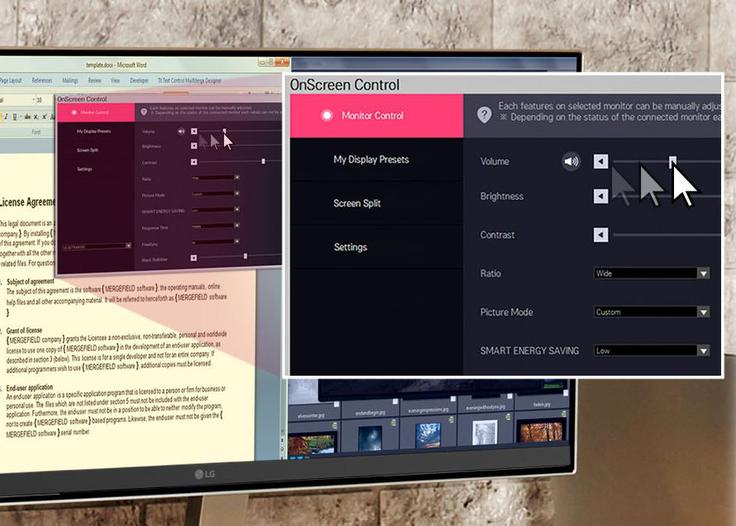736x526 pixels.
Task: Click Black Stabilizer slider handle in small window
Action: point(245,256)
